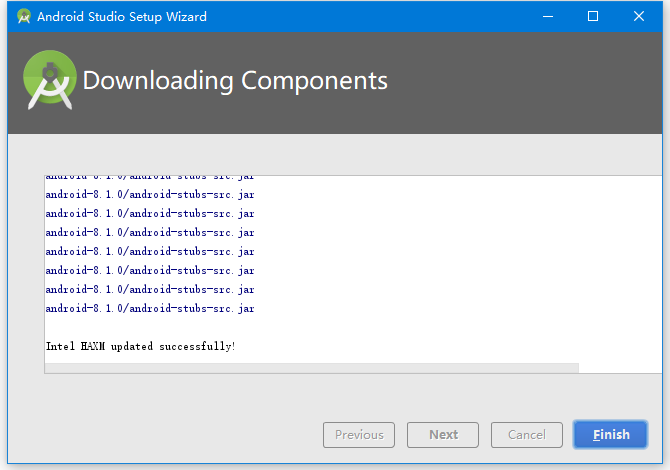Viewport: 670px width, 470px height.
Task: Maximize the Setup Wizard window
Action: (x=593, y=16)
